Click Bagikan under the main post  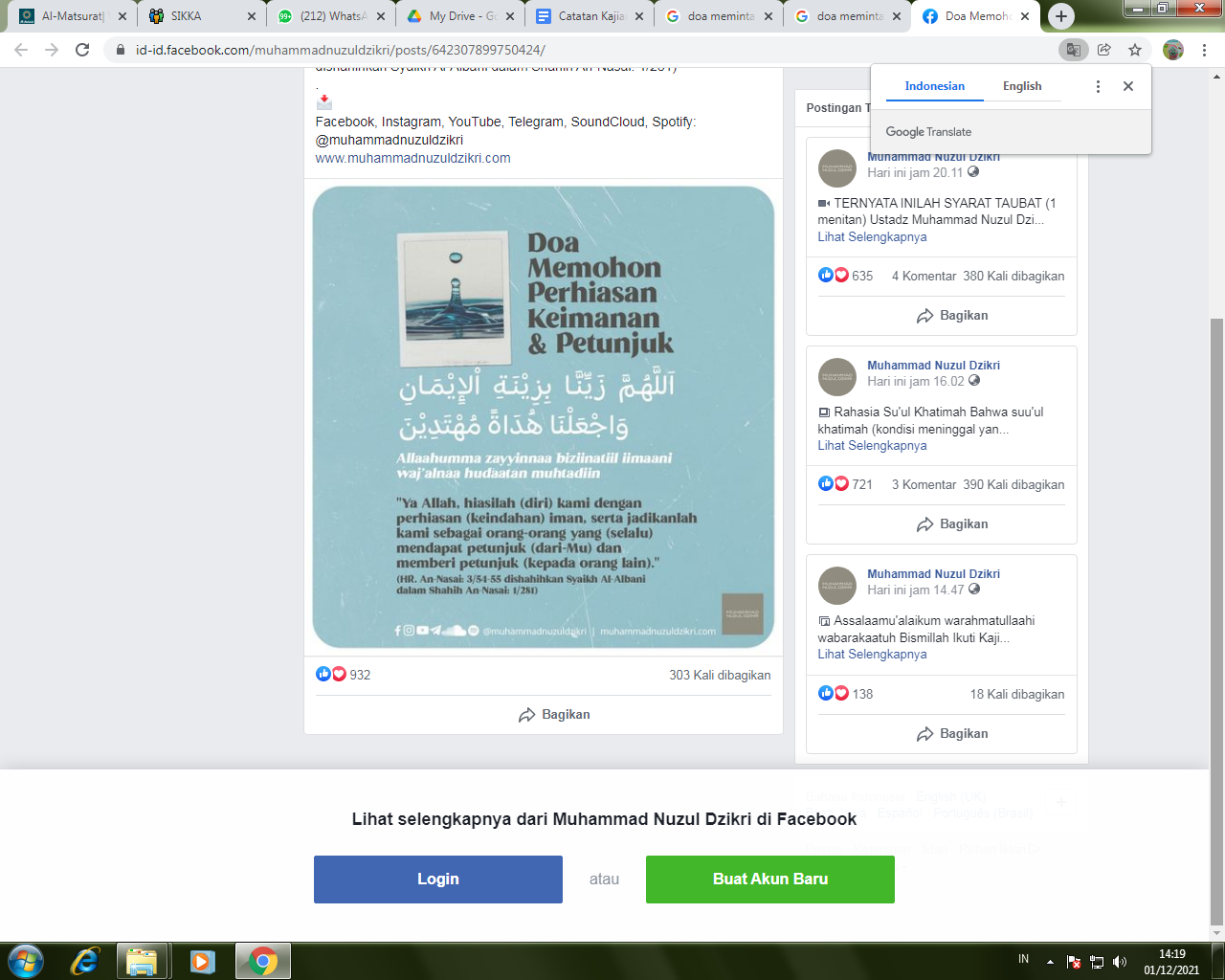coord(554,715)
